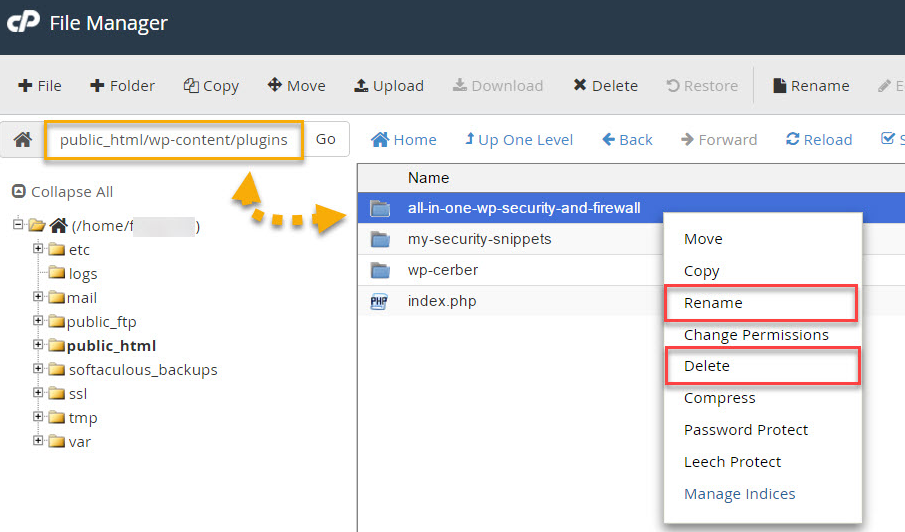Go Up One Level
905x532 pixels.
point(519,140)
